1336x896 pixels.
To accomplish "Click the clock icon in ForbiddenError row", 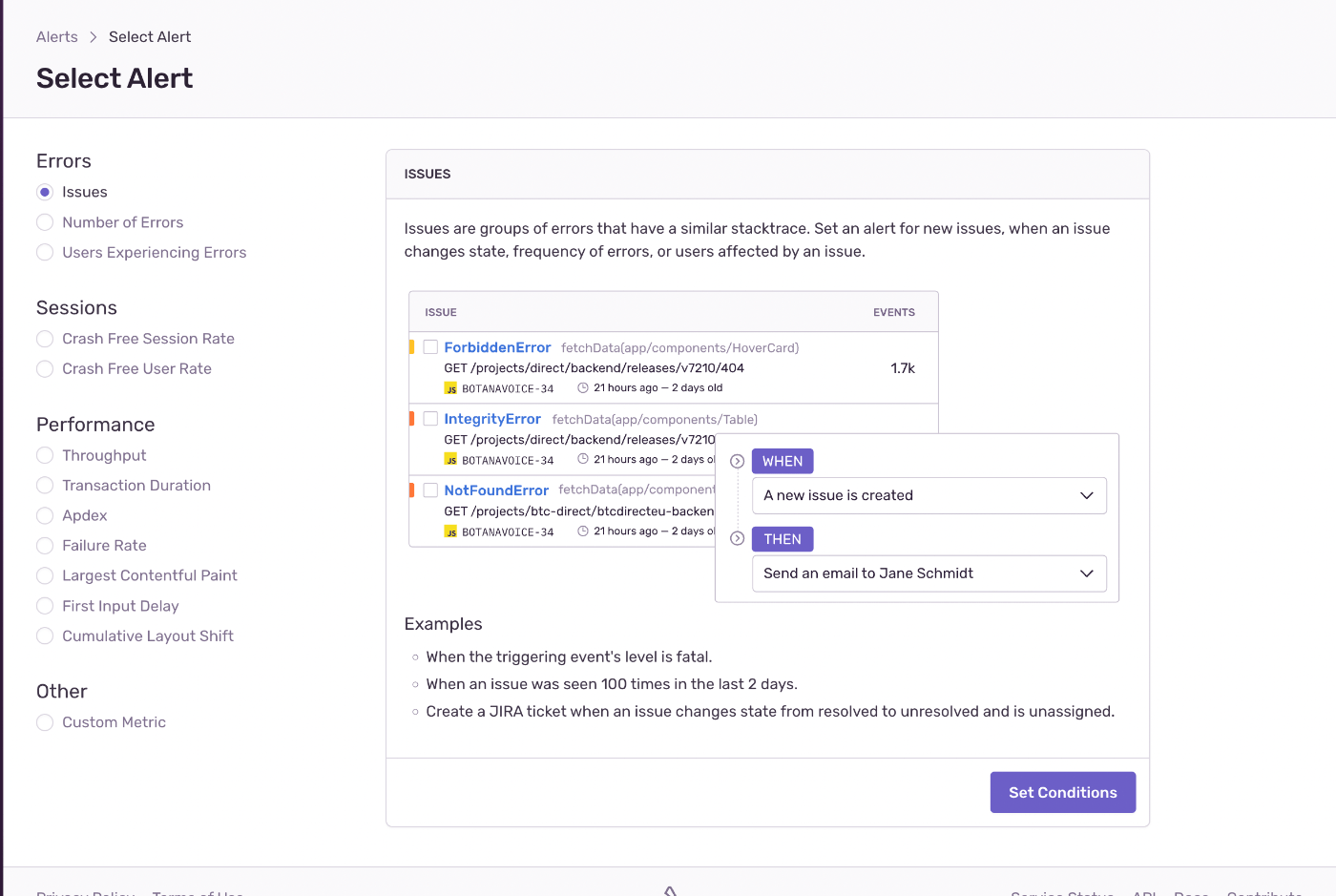I will [583, 388].
